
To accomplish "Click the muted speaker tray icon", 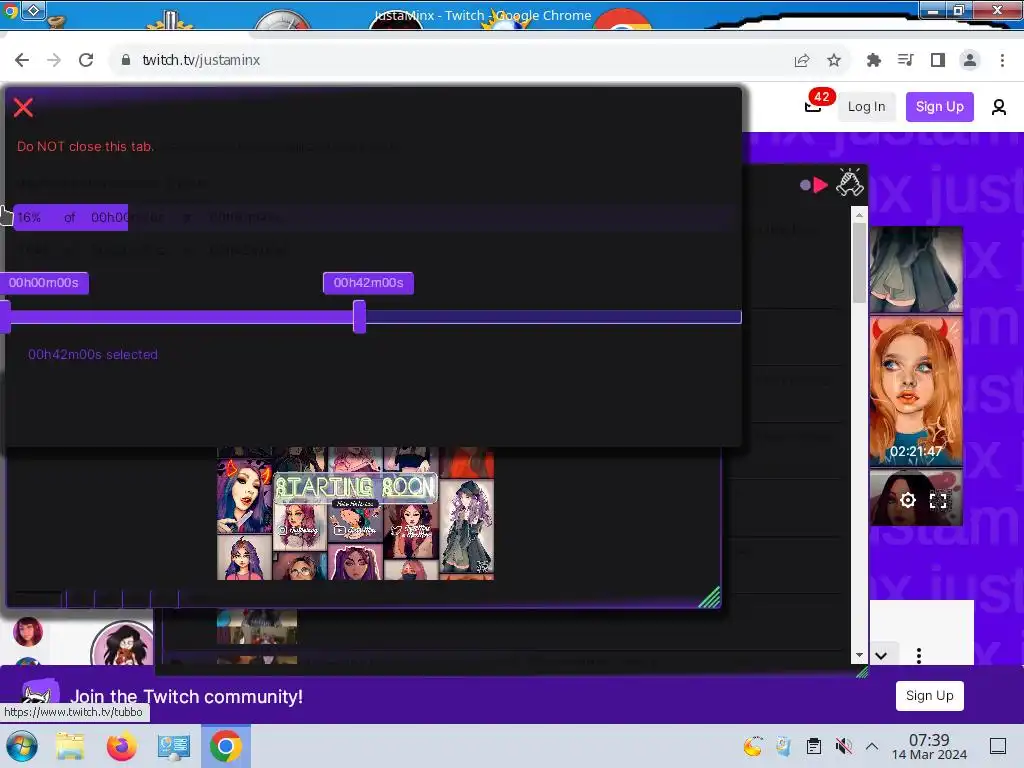I will click(x=844, y=746).
